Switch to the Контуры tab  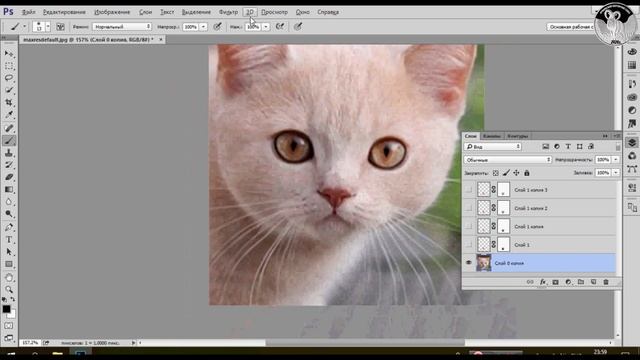518,136
